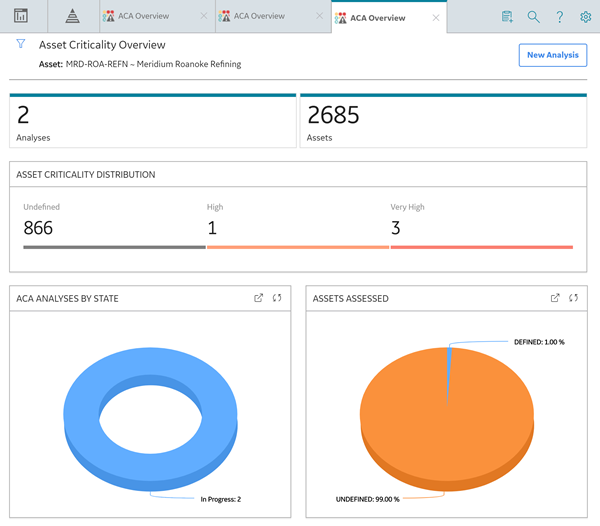Click the Asset Criticality Overview heading

click(x=102, y=45)
